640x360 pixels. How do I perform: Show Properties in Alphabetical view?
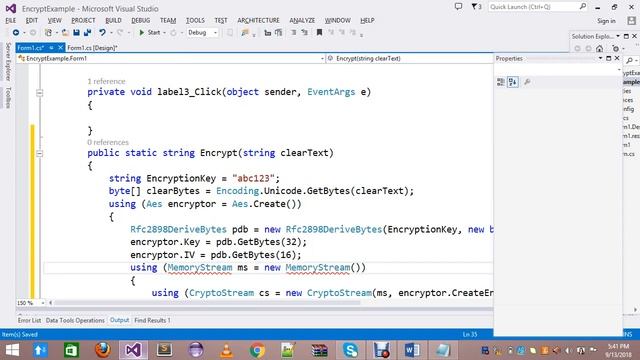coord(513,82)
